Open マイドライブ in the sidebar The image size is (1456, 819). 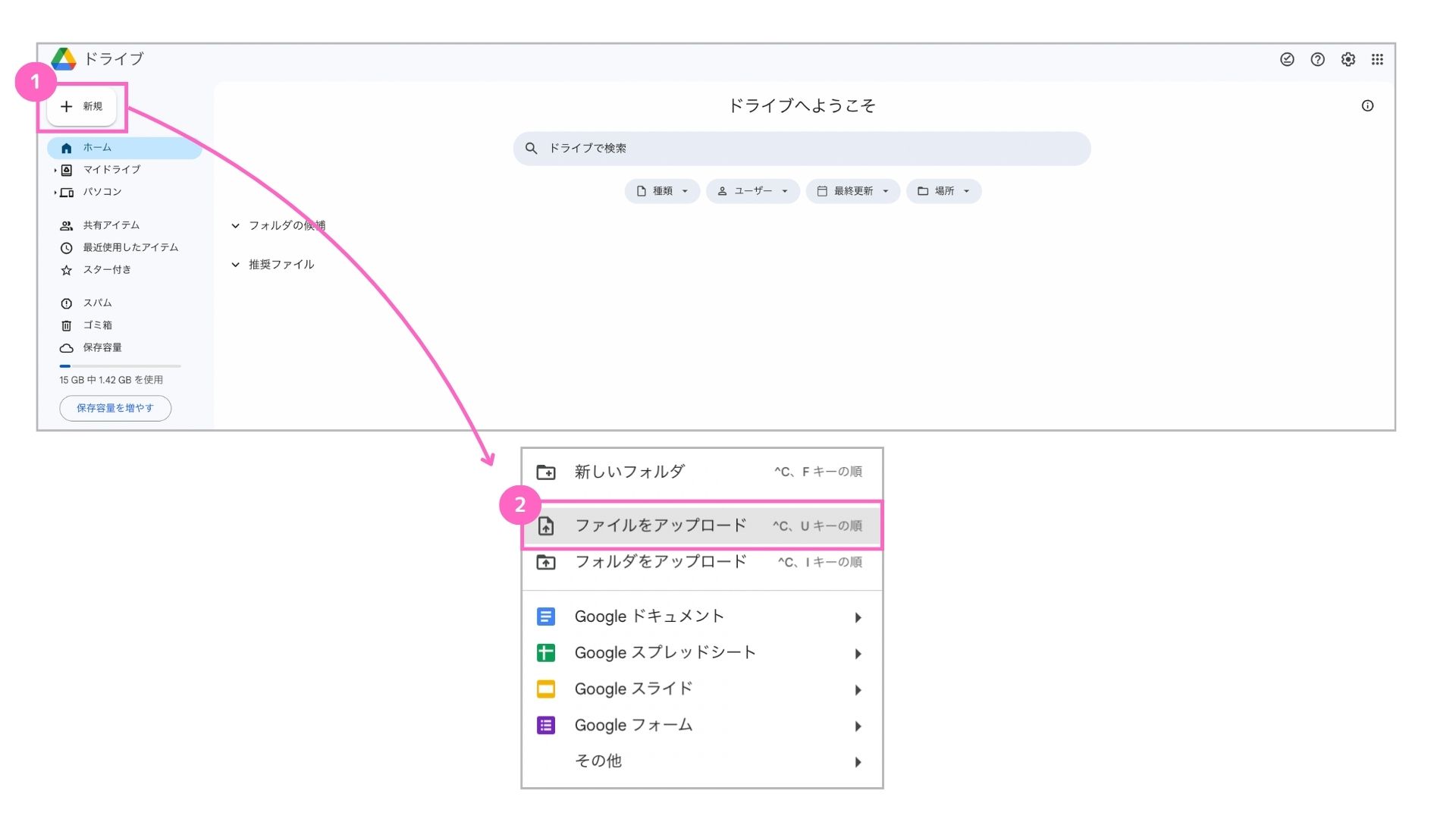111,170
